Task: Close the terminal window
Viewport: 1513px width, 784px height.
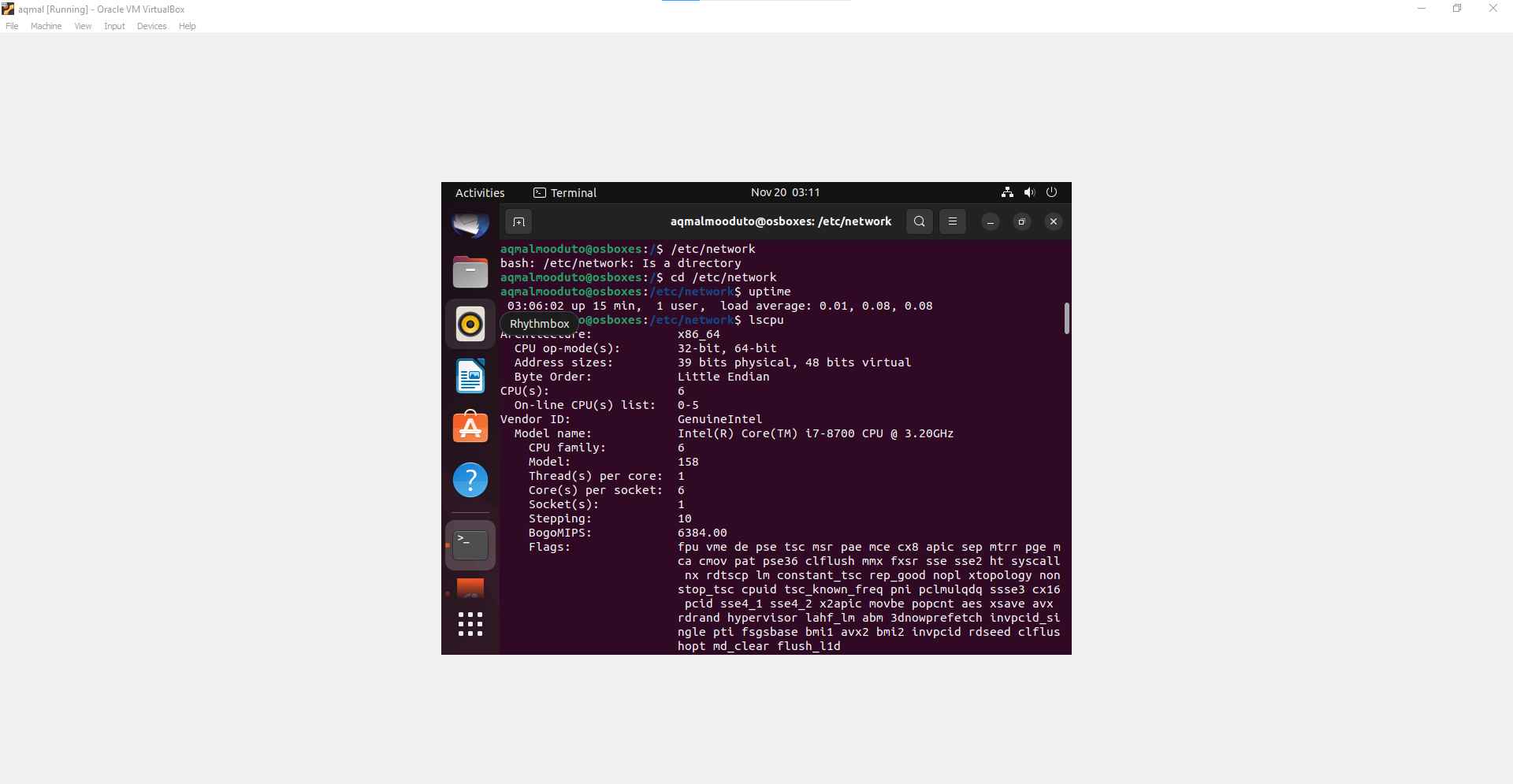Action: pyautogui.click(x=1054, y=222)
